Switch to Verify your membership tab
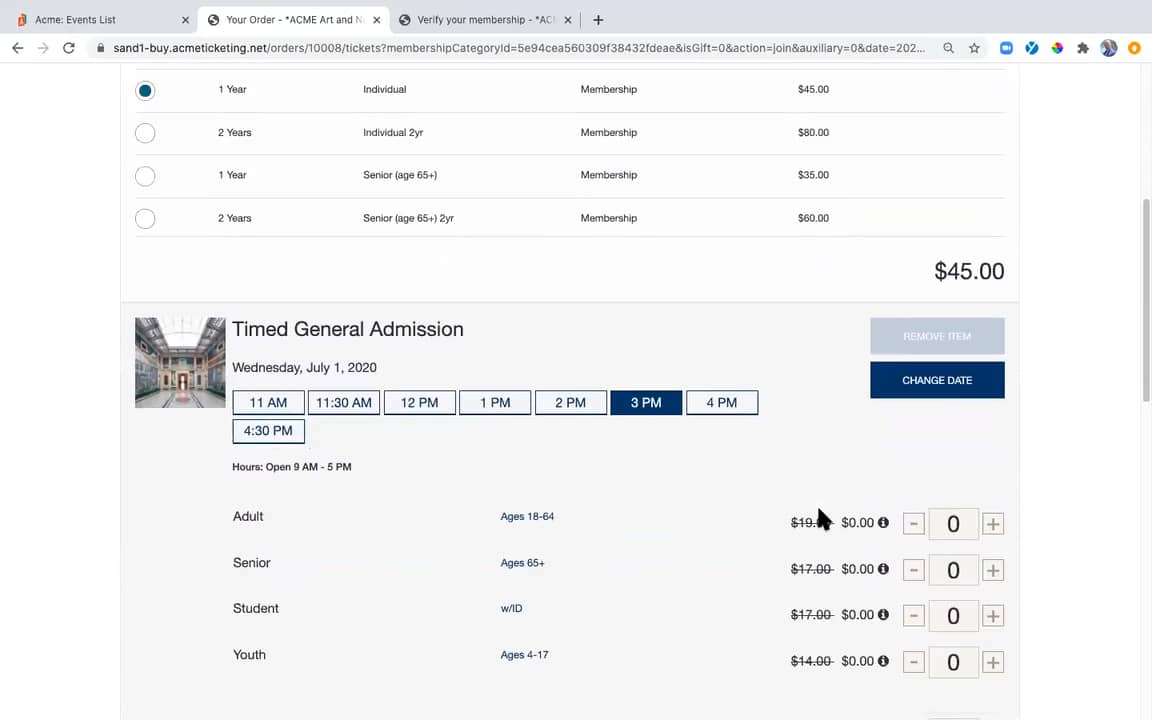Viewport: 1152px width, 720px height. pos(485,20)
